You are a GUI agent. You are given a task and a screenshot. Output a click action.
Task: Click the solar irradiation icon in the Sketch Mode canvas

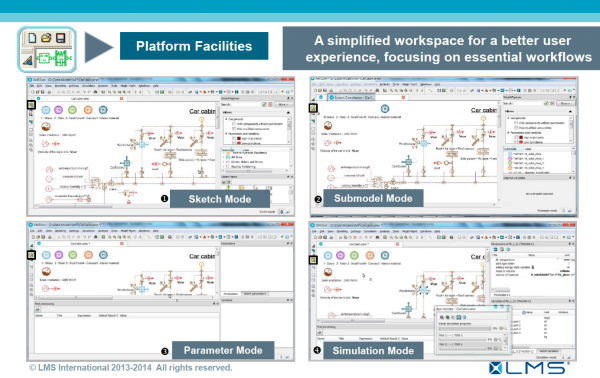[46, 127]
